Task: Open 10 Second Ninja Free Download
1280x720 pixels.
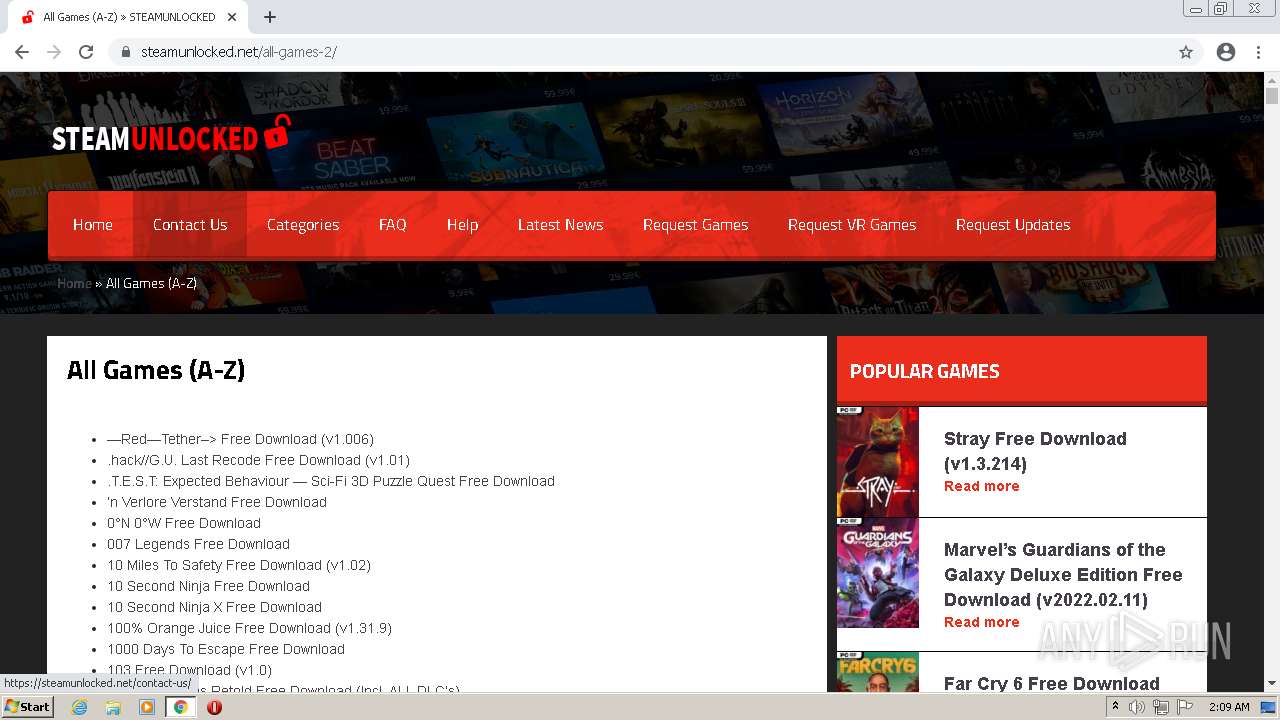Action: point(208,586)
